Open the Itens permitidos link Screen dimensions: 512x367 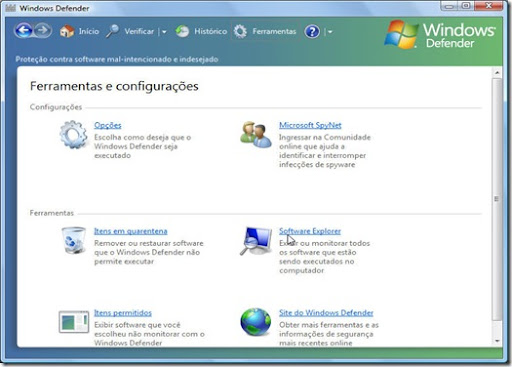click(123, 313)
